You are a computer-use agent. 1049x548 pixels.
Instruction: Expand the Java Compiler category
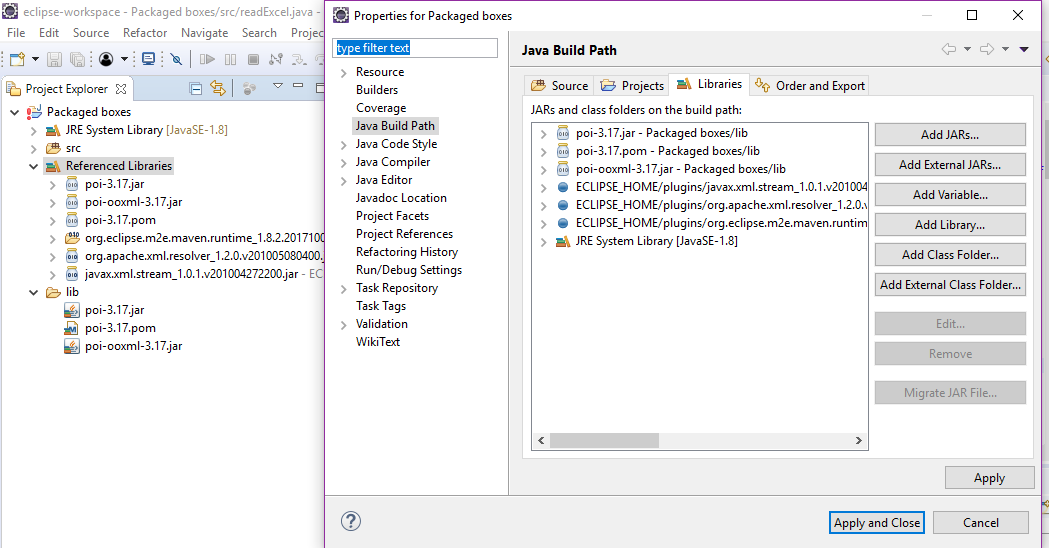tap(343, 163)
